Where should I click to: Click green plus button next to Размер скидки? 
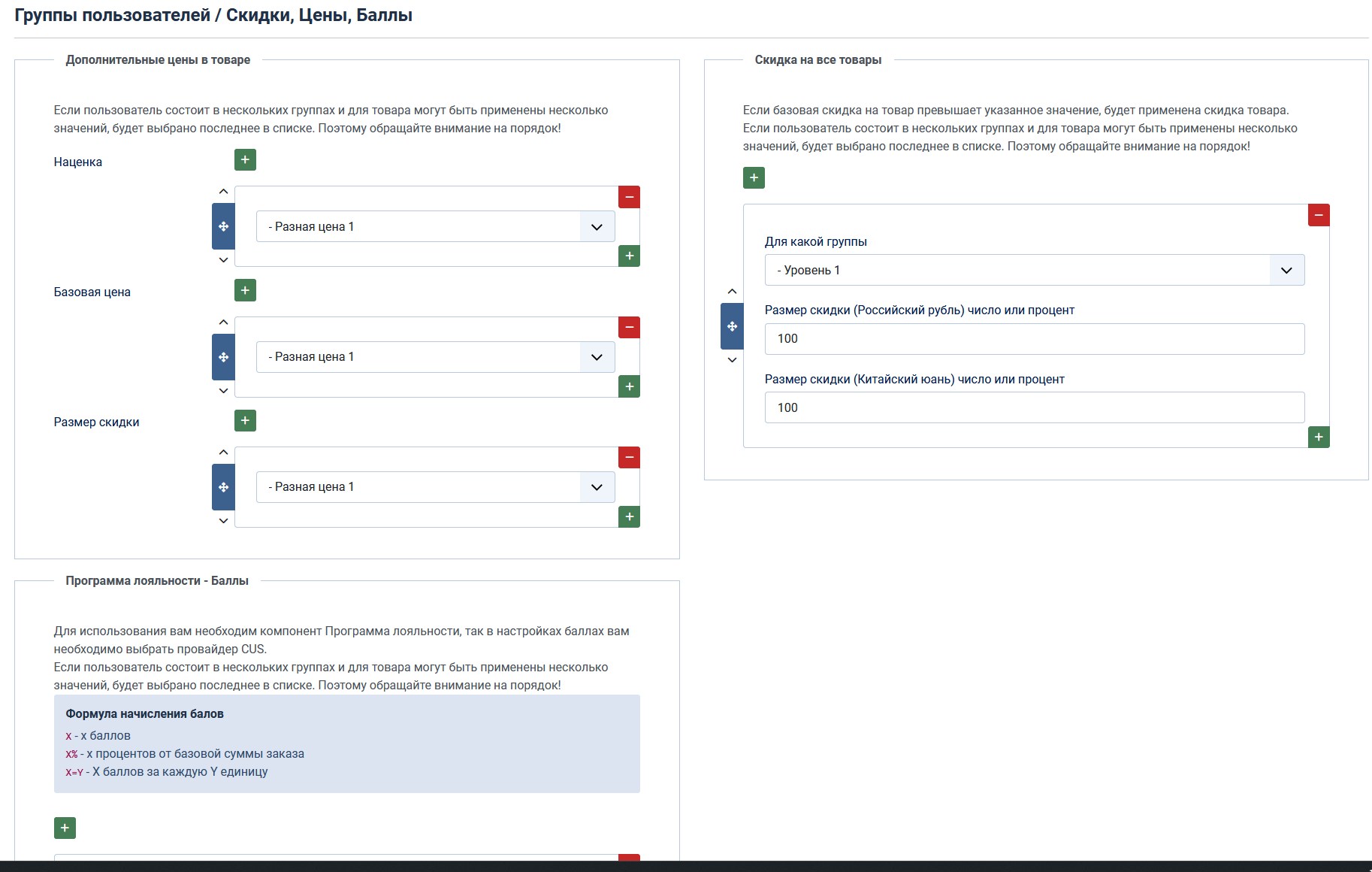coord(245,420)
